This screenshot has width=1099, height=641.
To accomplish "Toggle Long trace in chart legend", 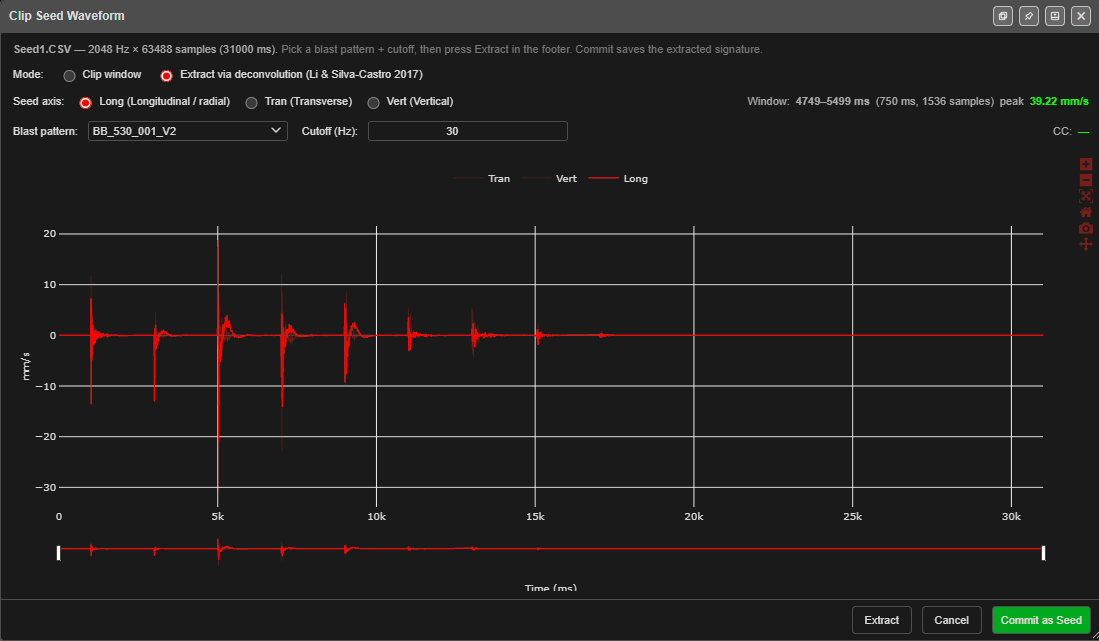I will pos(618,179).
